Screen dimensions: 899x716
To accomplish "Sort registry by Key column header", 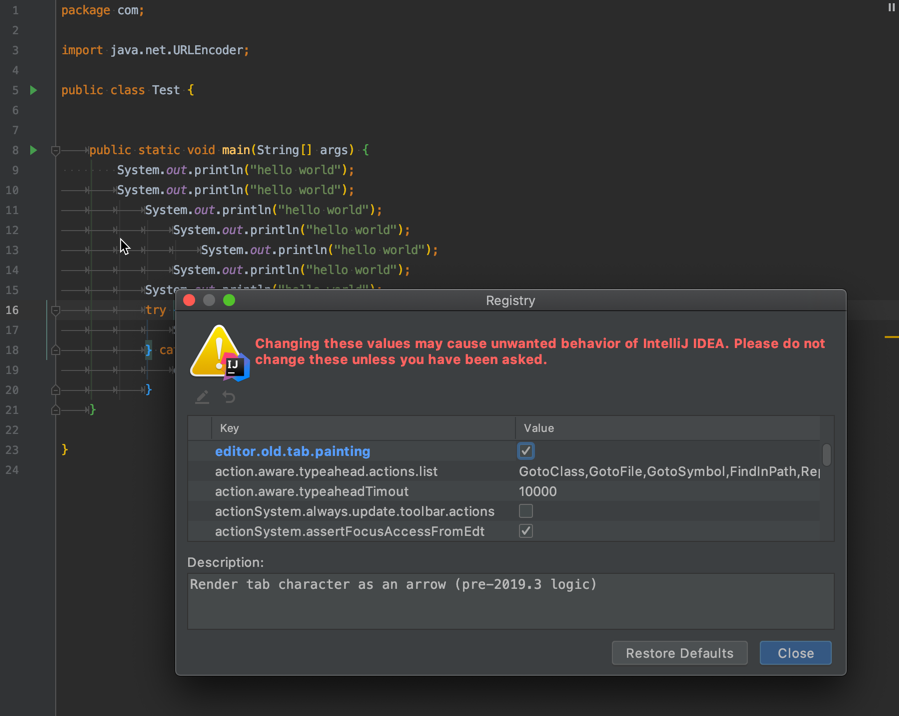I will 363,428.
